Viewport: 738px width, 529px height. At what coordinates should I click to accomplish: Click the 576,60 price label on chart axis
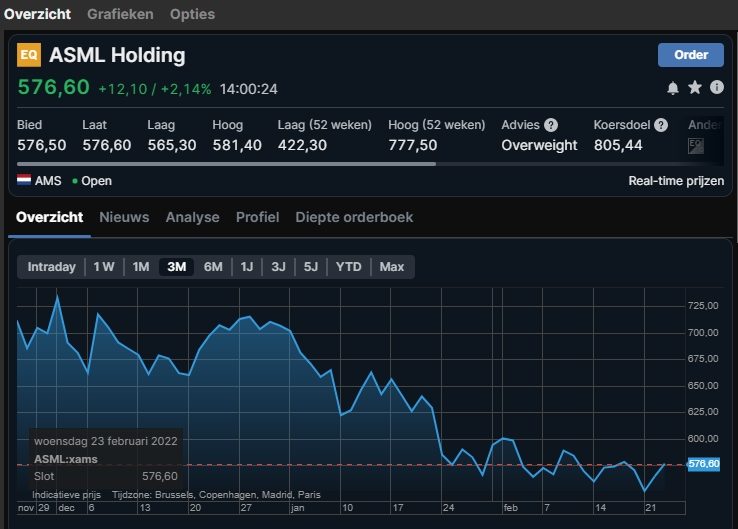(704, 464)
